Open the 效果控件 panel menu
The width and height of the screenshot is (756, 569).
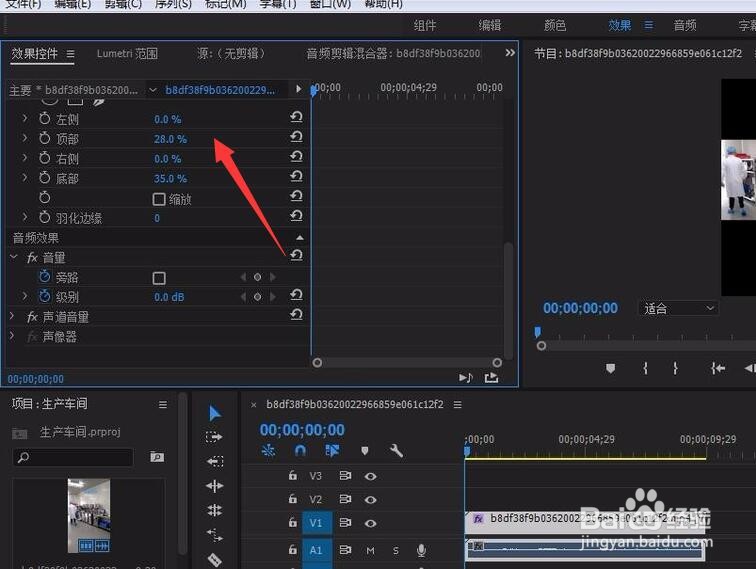tap(70, 54)
